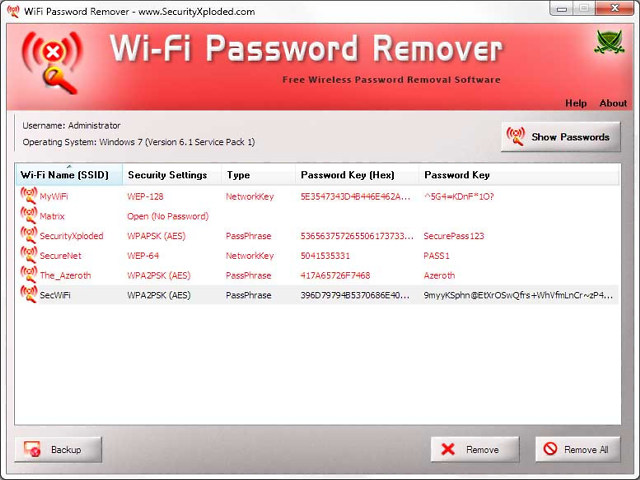Sort list by Security Settings column
The height and width of the screenshot is (480, 640).
click(167, 175)
